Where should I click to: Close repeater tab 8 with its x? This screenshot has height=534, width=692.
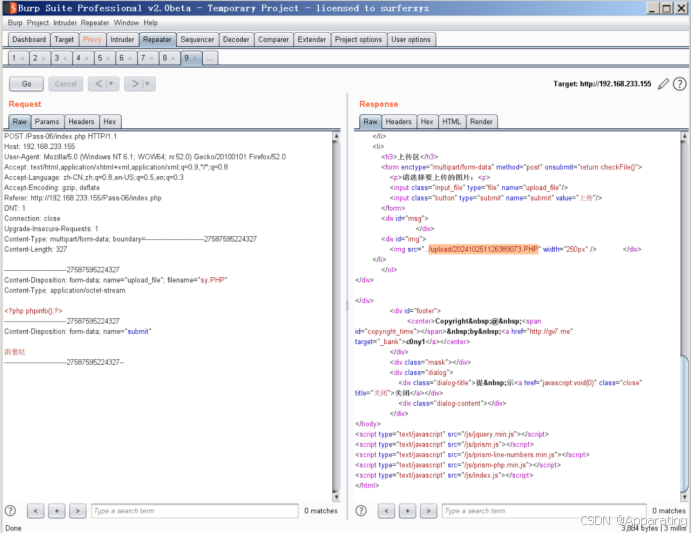click(x=173, y=58)
